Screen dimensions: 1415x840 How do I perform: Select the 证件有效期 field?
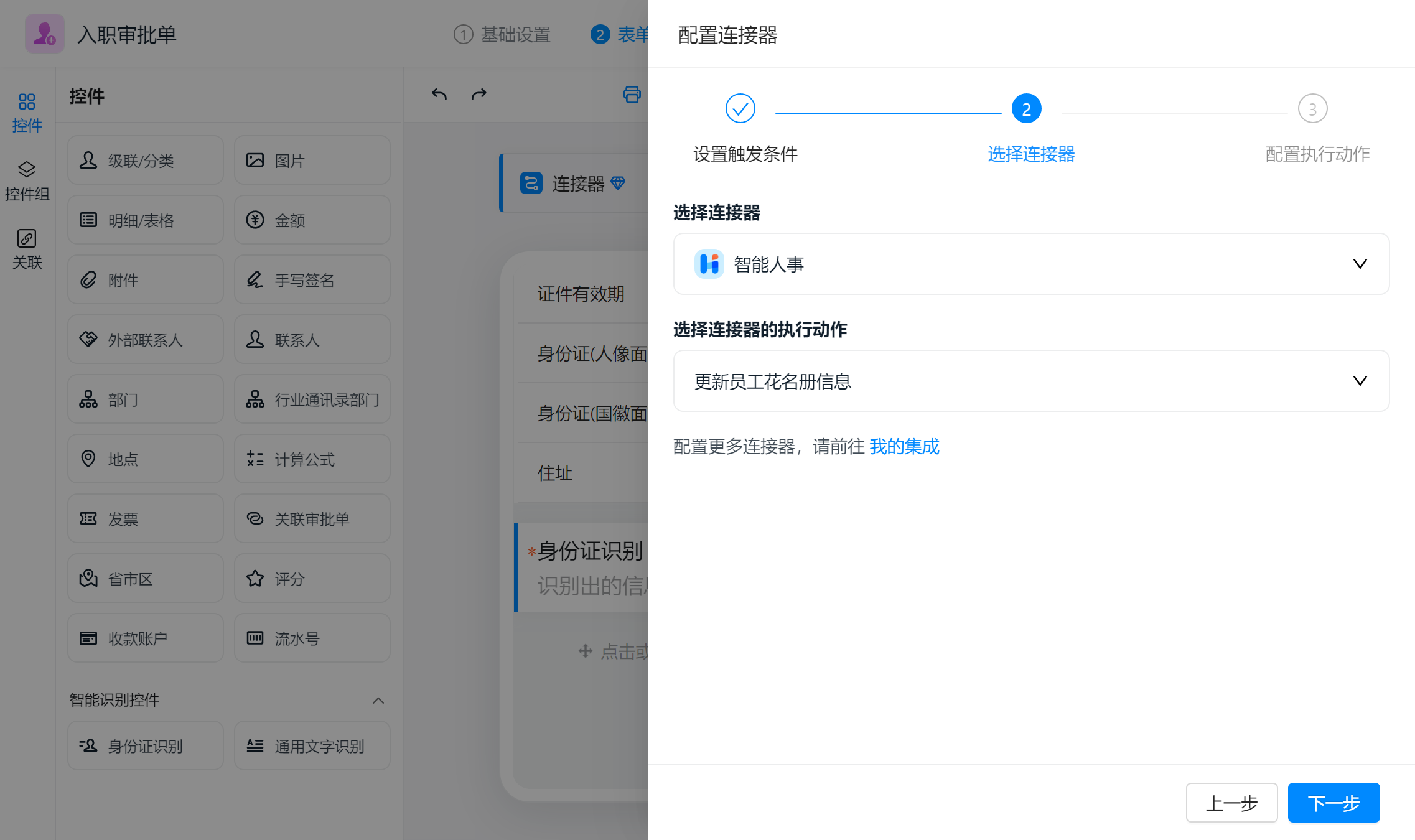(583, 294)
